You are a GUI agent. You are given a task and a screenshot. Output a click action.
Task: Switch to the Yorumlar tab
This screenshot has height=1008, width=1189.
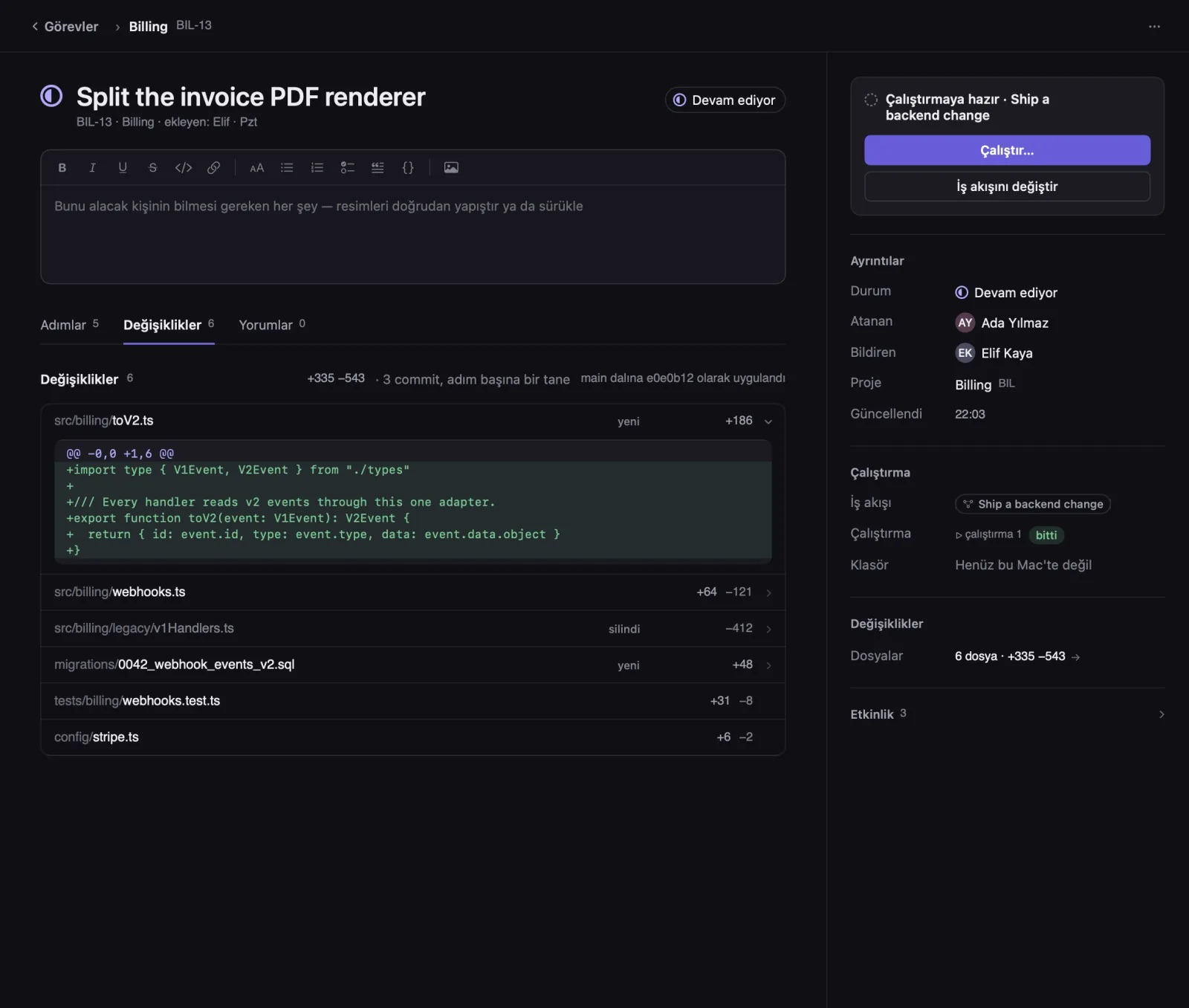click(272, 325)
